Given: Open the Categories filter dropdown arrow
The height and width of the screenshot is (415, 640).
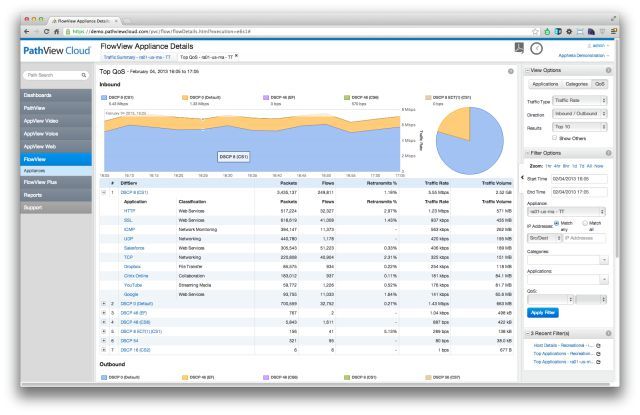Looking at the screenshot, I should coord(604,260).
